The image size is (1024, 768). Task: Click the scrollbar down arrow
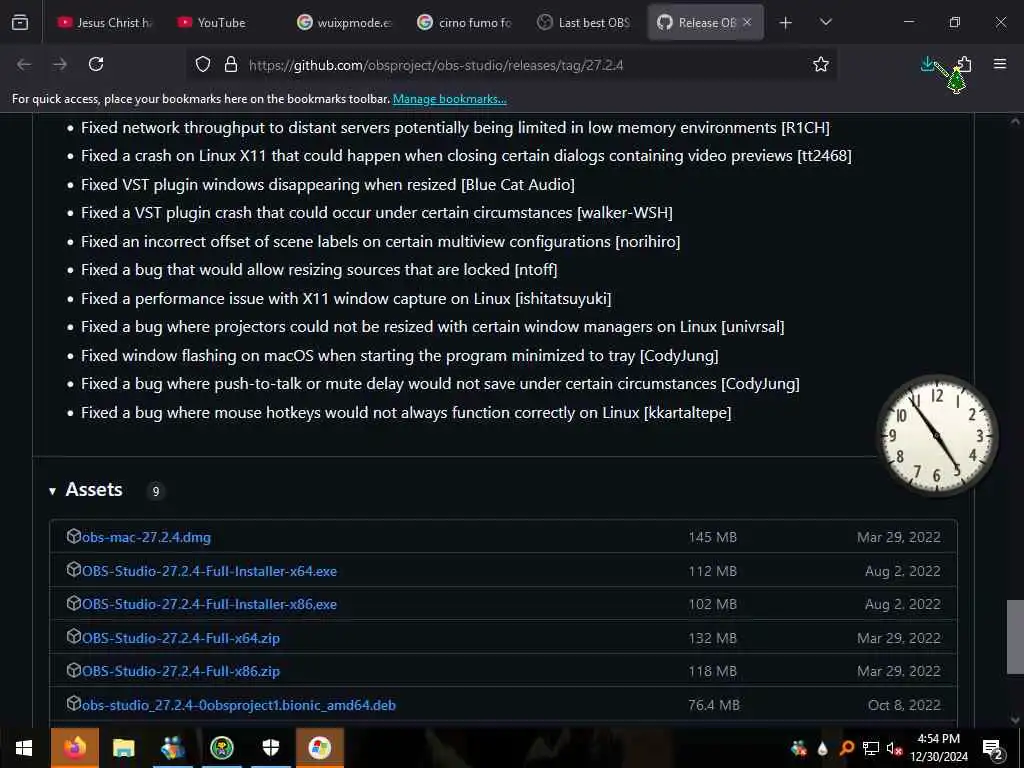tap(1015, 720)
